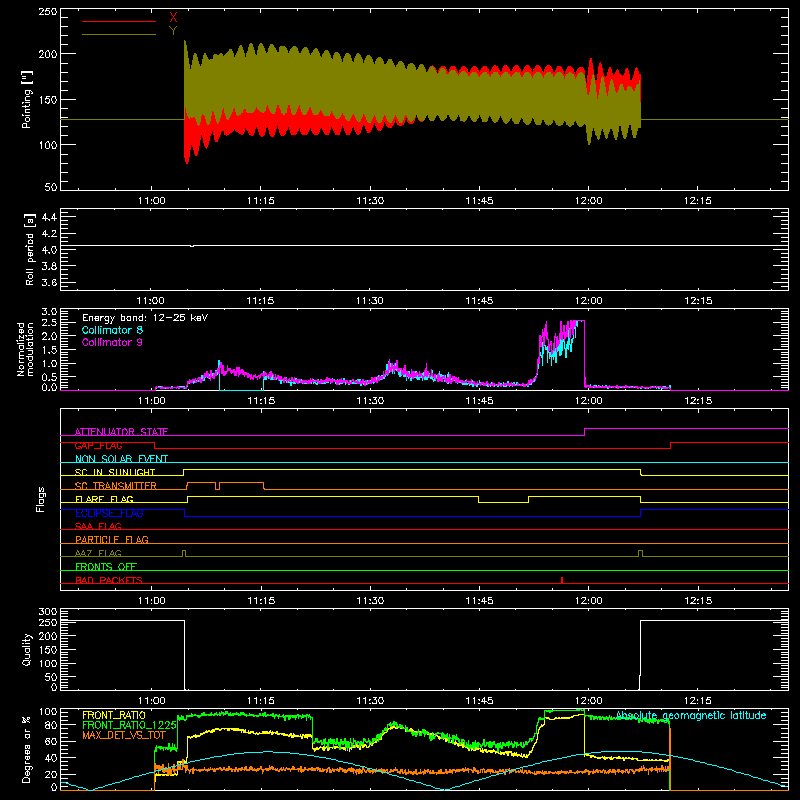Click the 80 tick of 'Degrees or %' axis
The image size is (800, 800).
coord(51,725)
